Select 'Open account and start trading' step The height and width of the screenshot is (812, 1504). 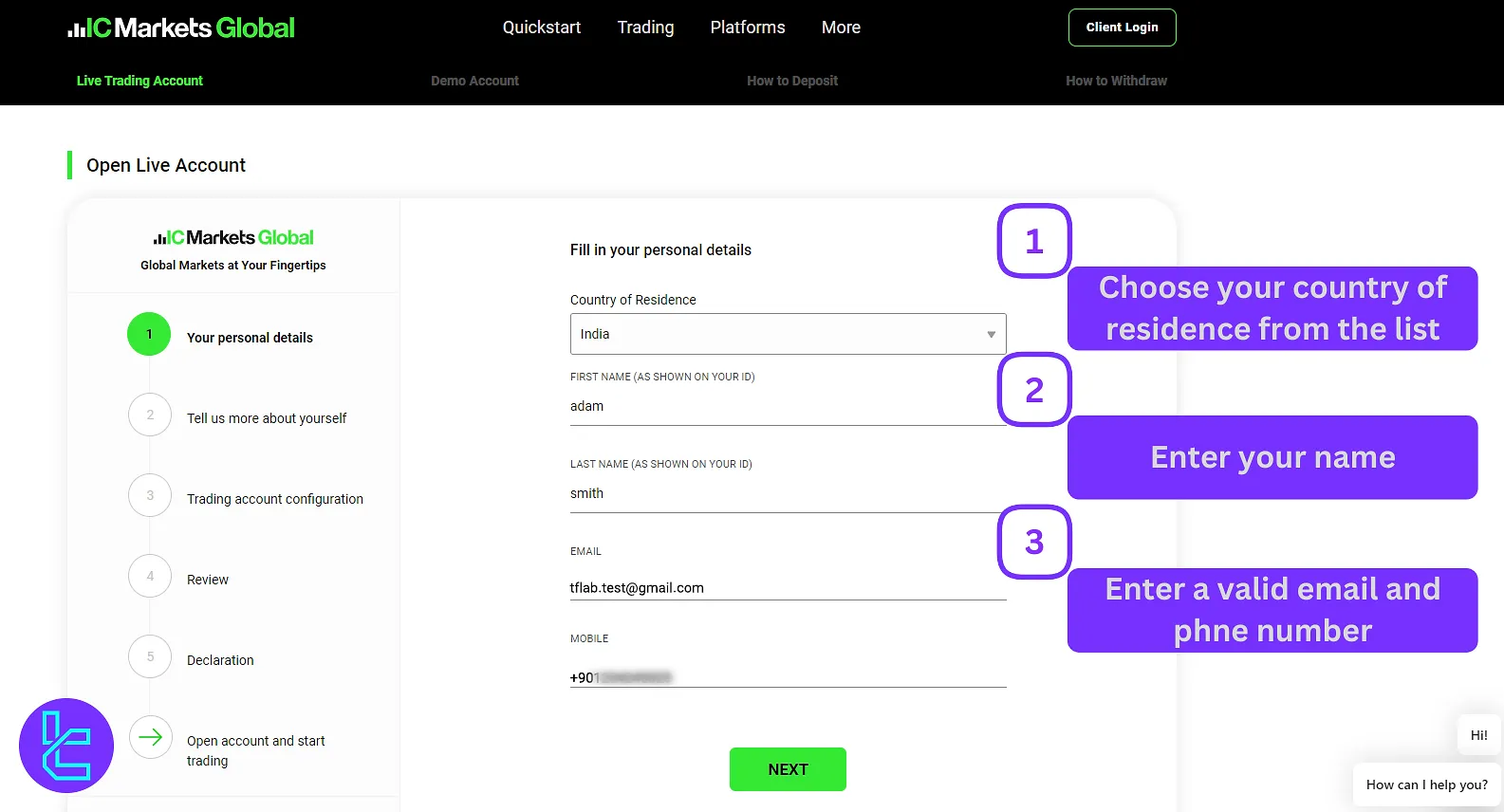(x=256, y=750)
